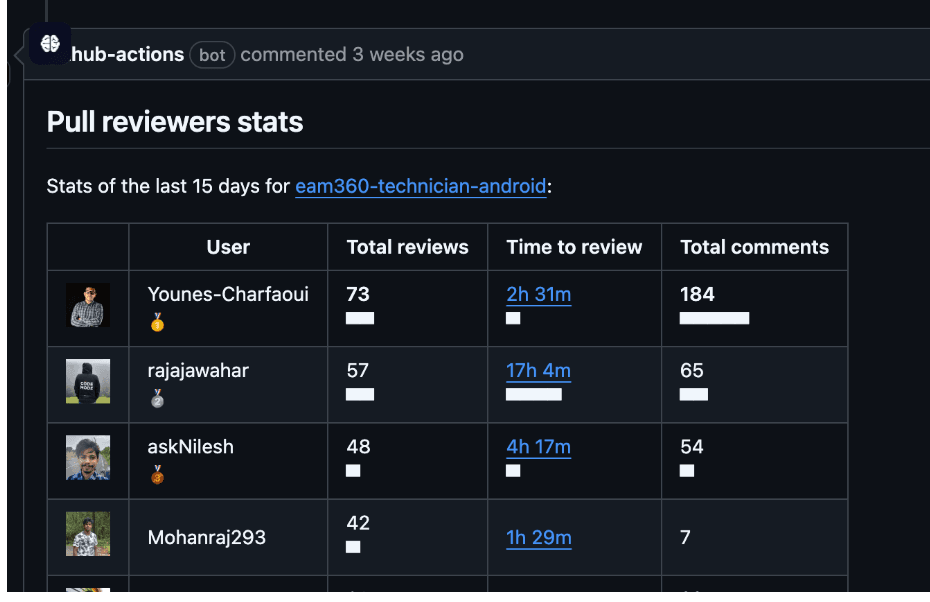
Task: Click the bronze medal icon under askNilesh
Action: (157, 474)
